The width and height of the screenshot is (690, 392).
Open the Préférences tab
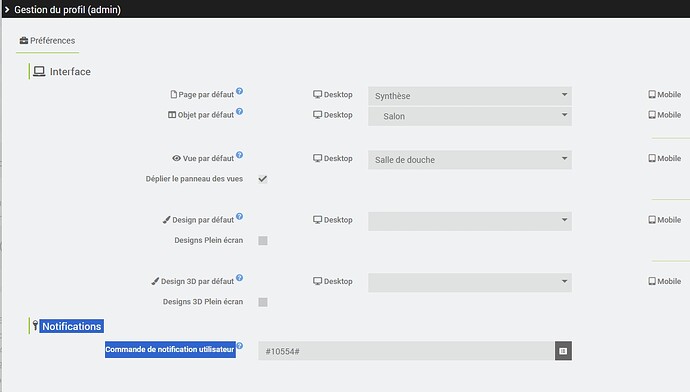tap(48, 40)
